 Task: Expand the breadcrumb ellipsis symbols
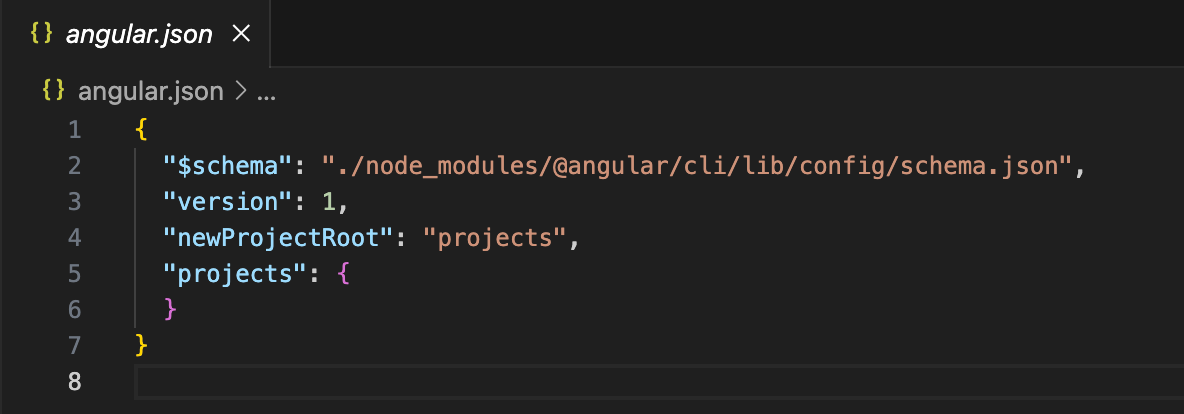pyautogui.click(x=267, y=92)
